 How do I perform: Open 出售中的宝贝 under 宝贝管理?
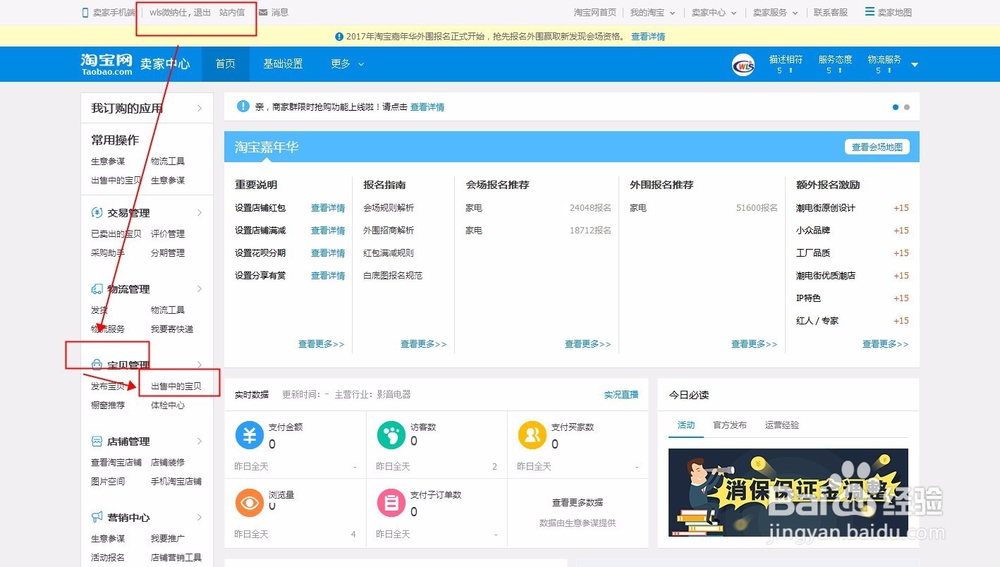point(176,386)
